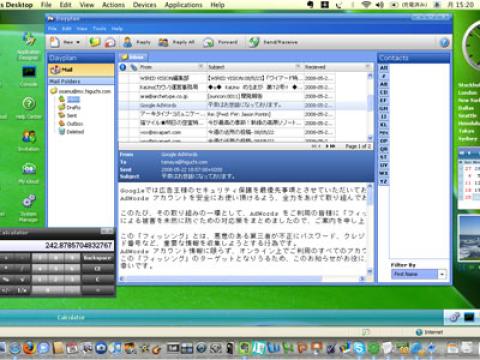Click the Wi-Fi icon in macOS menu bar
Image resolution: width=480 pixels, height=360 pixels.
pyautogui.click(x=366, y=5)
